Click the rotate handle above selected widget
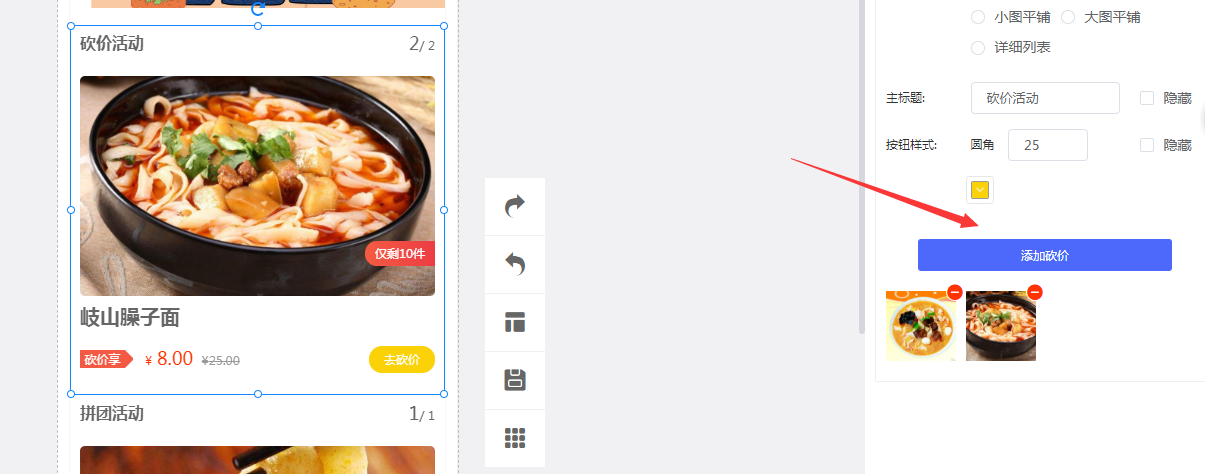Image resolution: width=1205 pixels, height=474 pixels. coord(258,8)
